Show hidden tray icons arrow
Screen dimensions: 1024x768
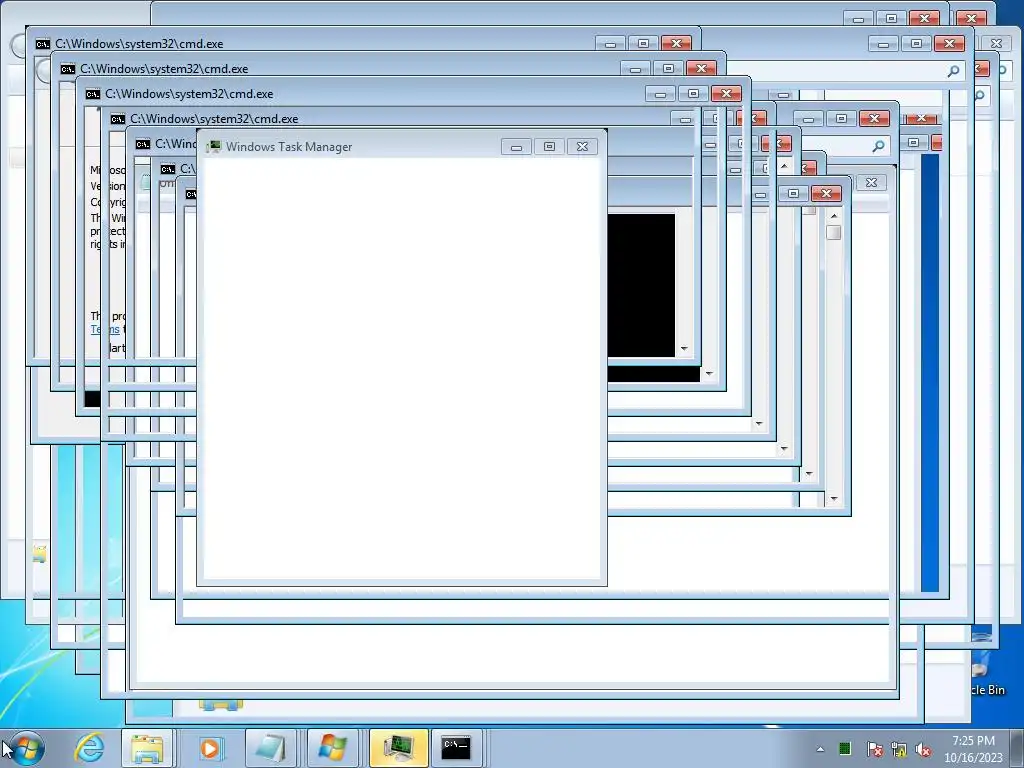point(820,749)
